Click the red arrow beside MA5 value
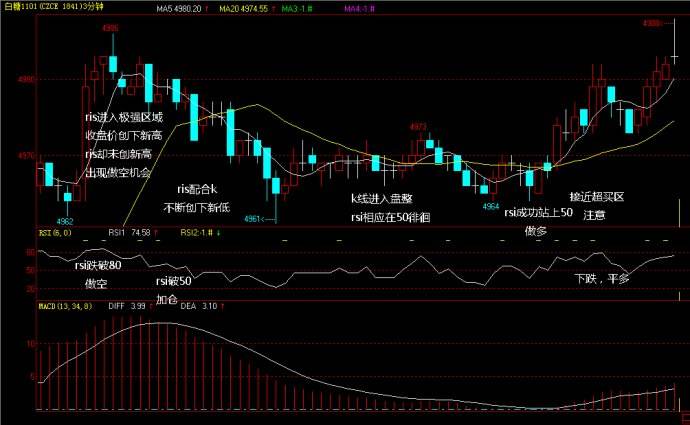The image size is (690, 425). pos(206,7)
